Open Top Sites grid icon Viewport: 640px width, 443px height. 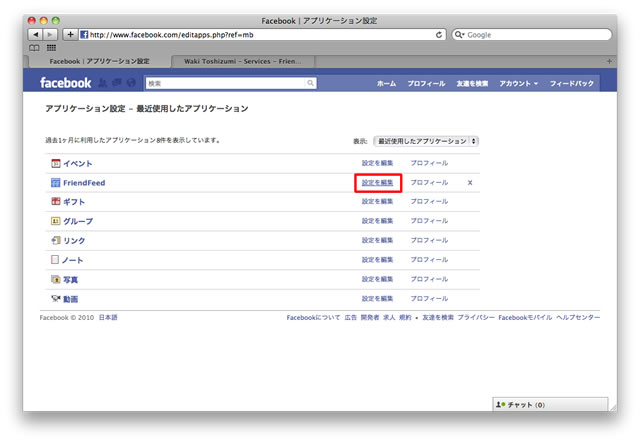coord(51,48)
